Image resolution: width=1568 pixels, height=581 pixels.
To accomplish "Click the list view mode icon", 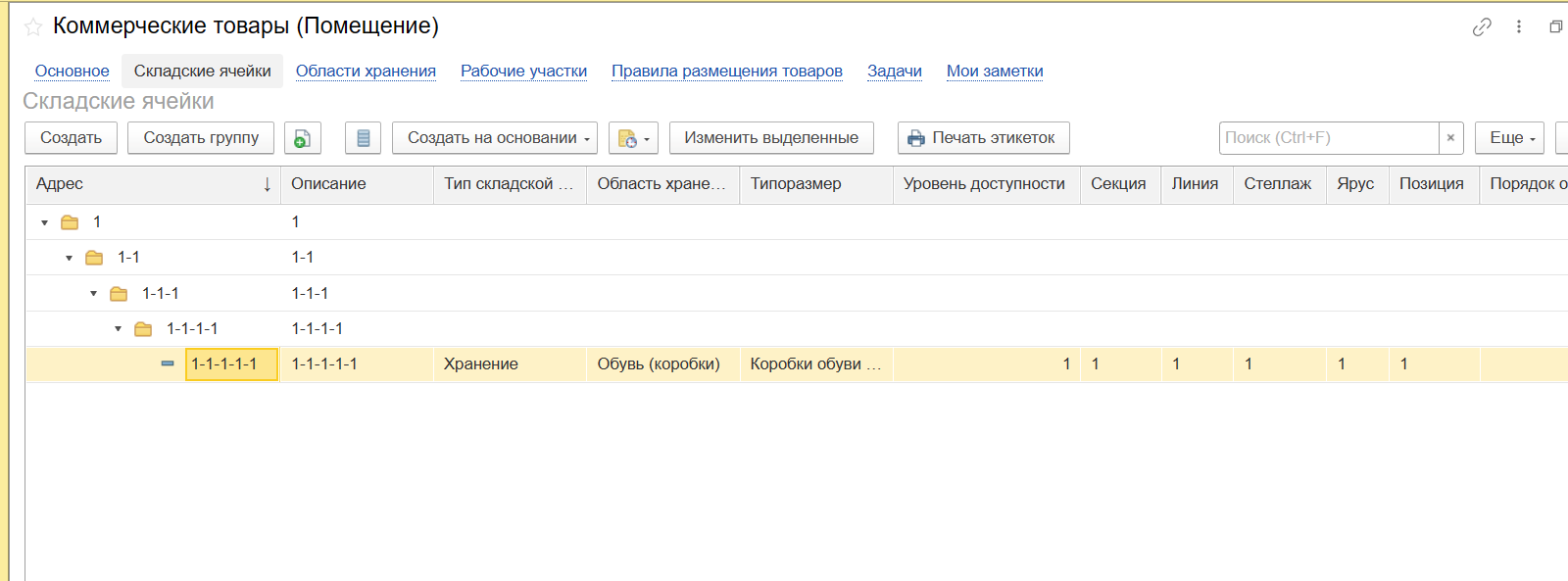I will coord(363,138).
